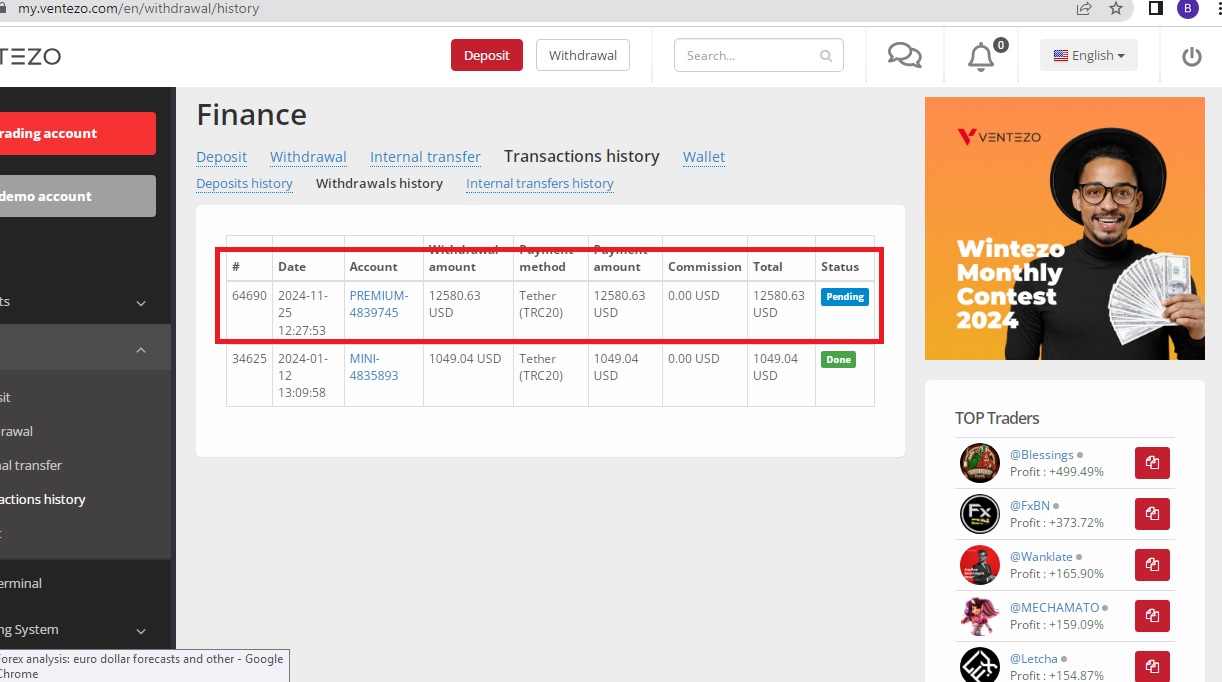
Task: Click into the Search input field
Action: [x=748, y=56]
